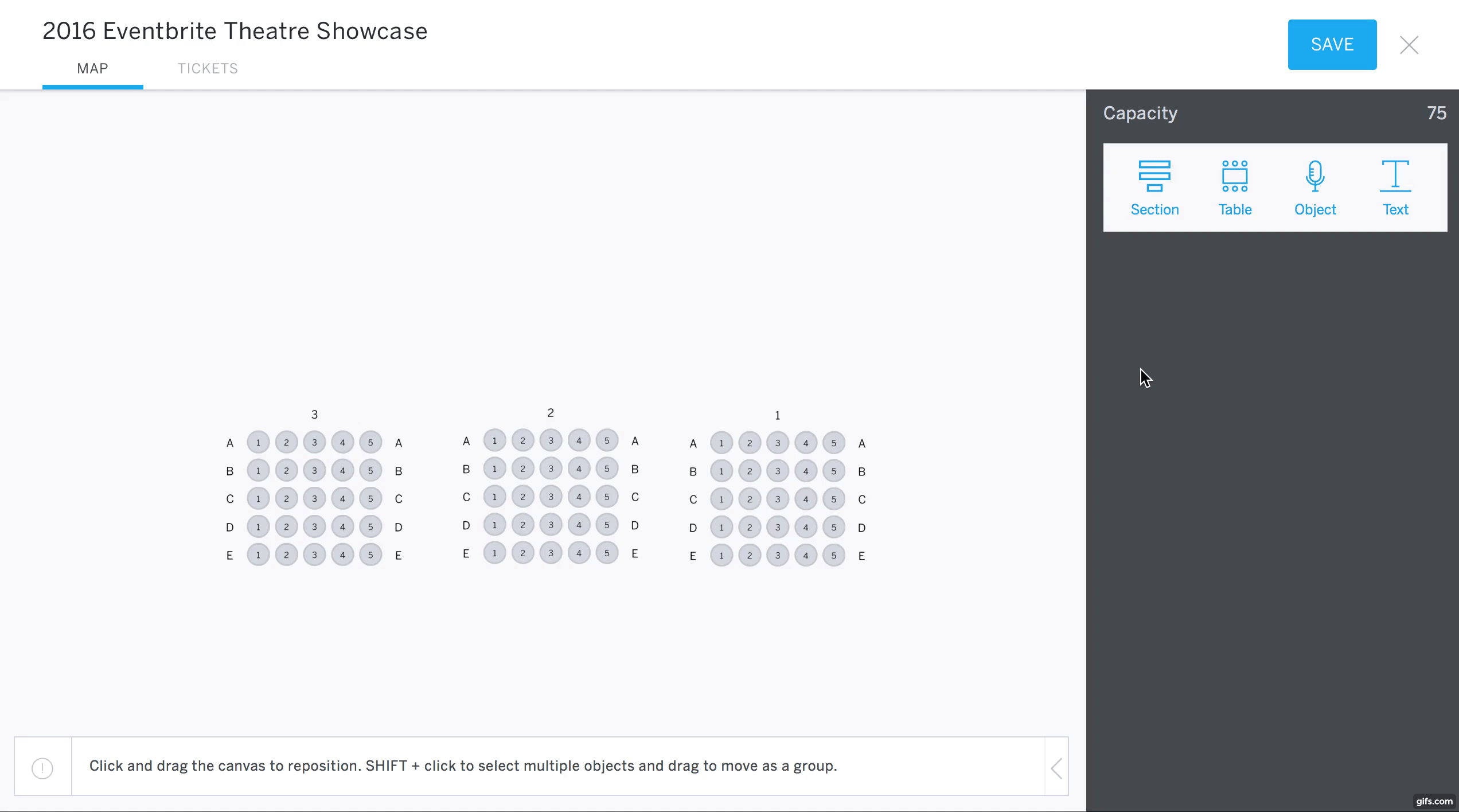Click seat 1 in row C section 3
This screenshot has width=1459, height=812.
coord(258,499)
